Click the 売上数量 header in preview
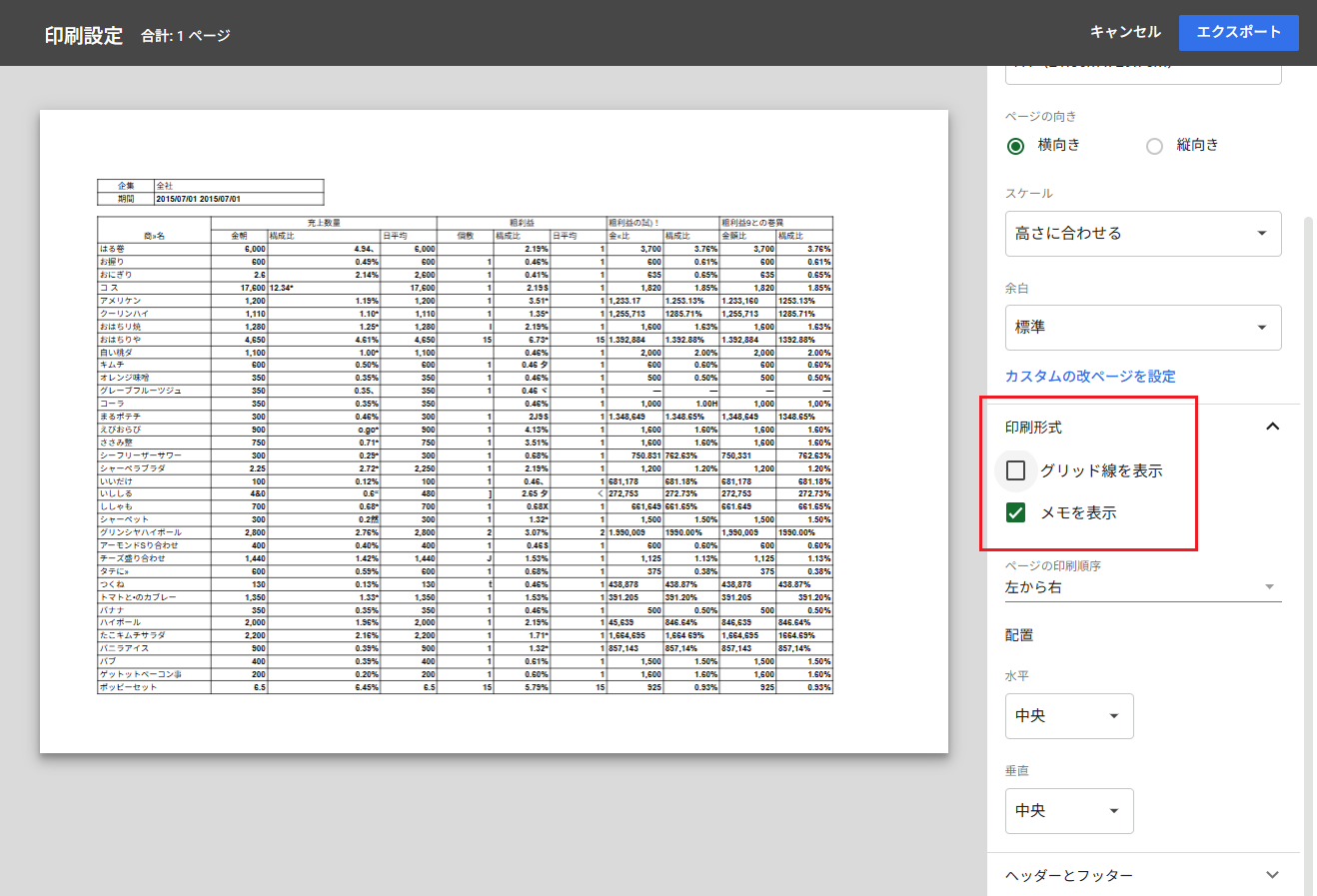 point(324,223)
